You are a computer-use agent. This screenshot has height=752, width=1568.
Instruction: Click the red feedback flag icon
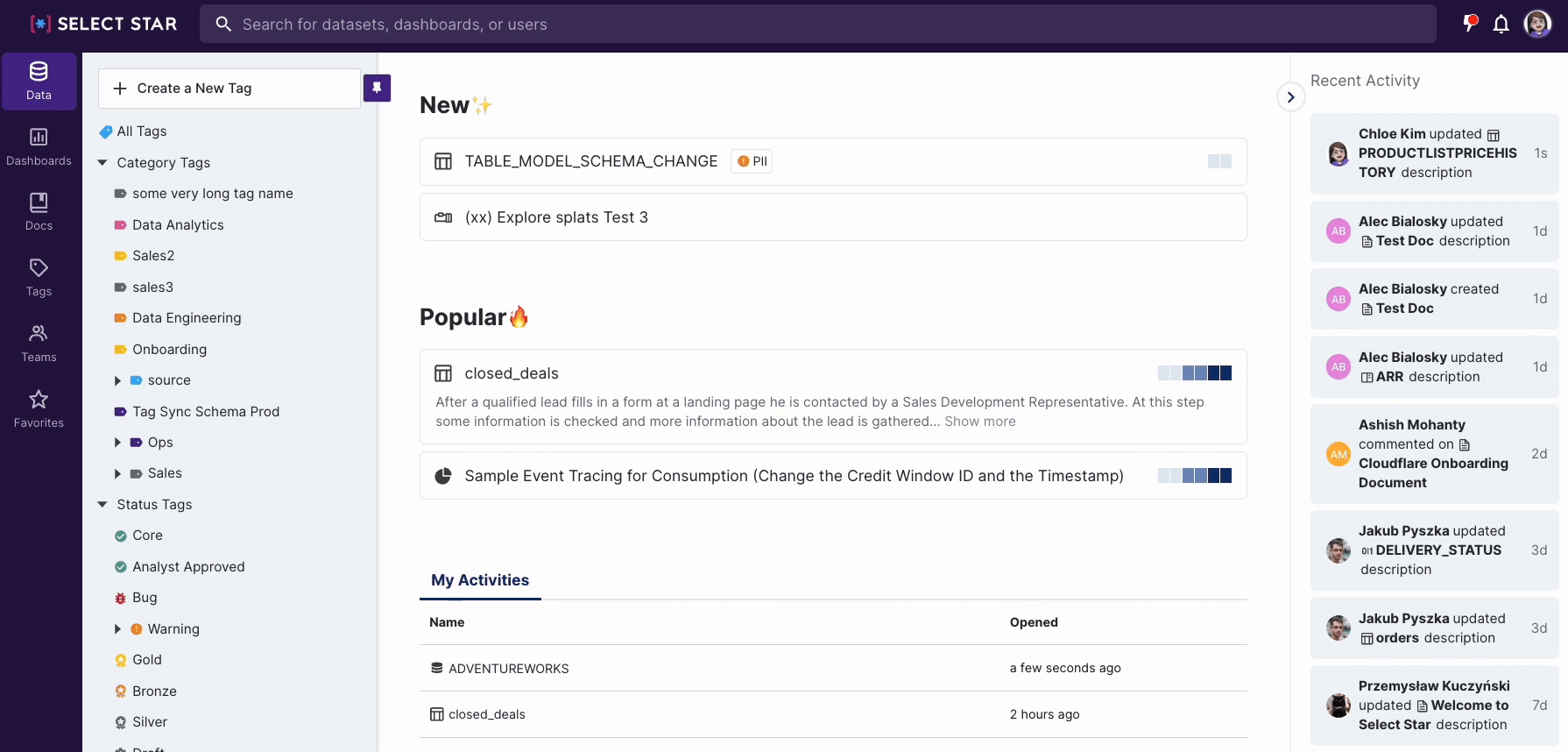point(1470,24)
